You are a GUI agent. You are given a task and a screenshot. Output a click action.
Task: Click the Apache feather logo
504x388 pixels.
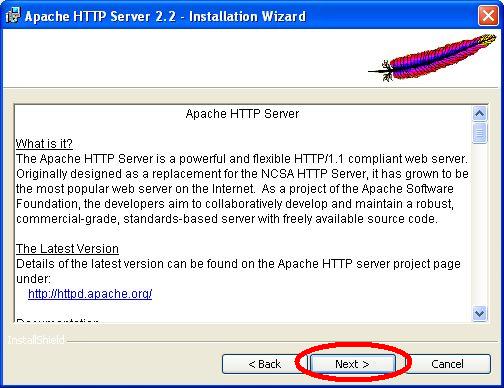[432, 57]
